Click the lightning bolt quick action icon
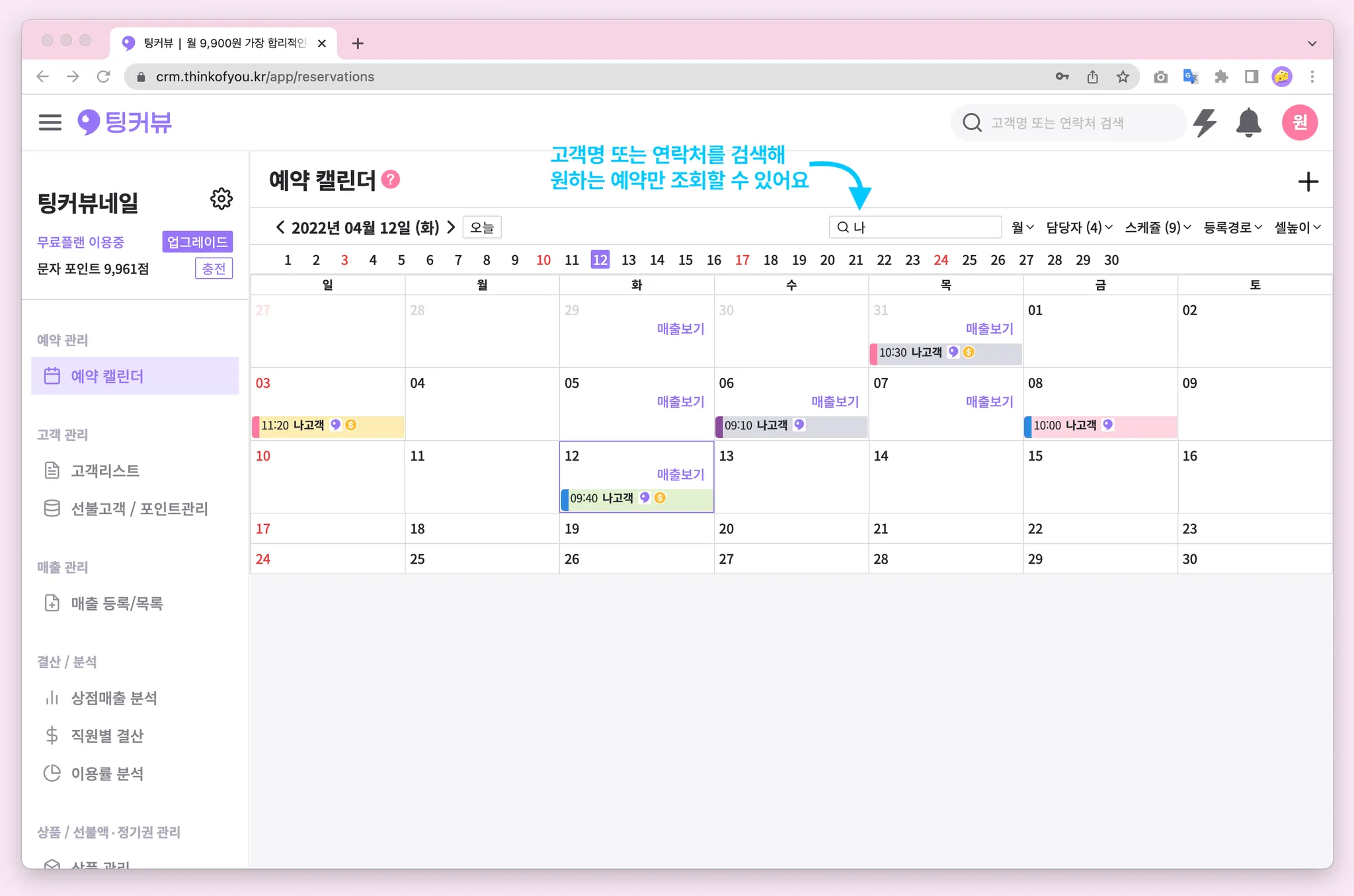This screenshot has height=896, width=1354. (x=1205, y=123)
